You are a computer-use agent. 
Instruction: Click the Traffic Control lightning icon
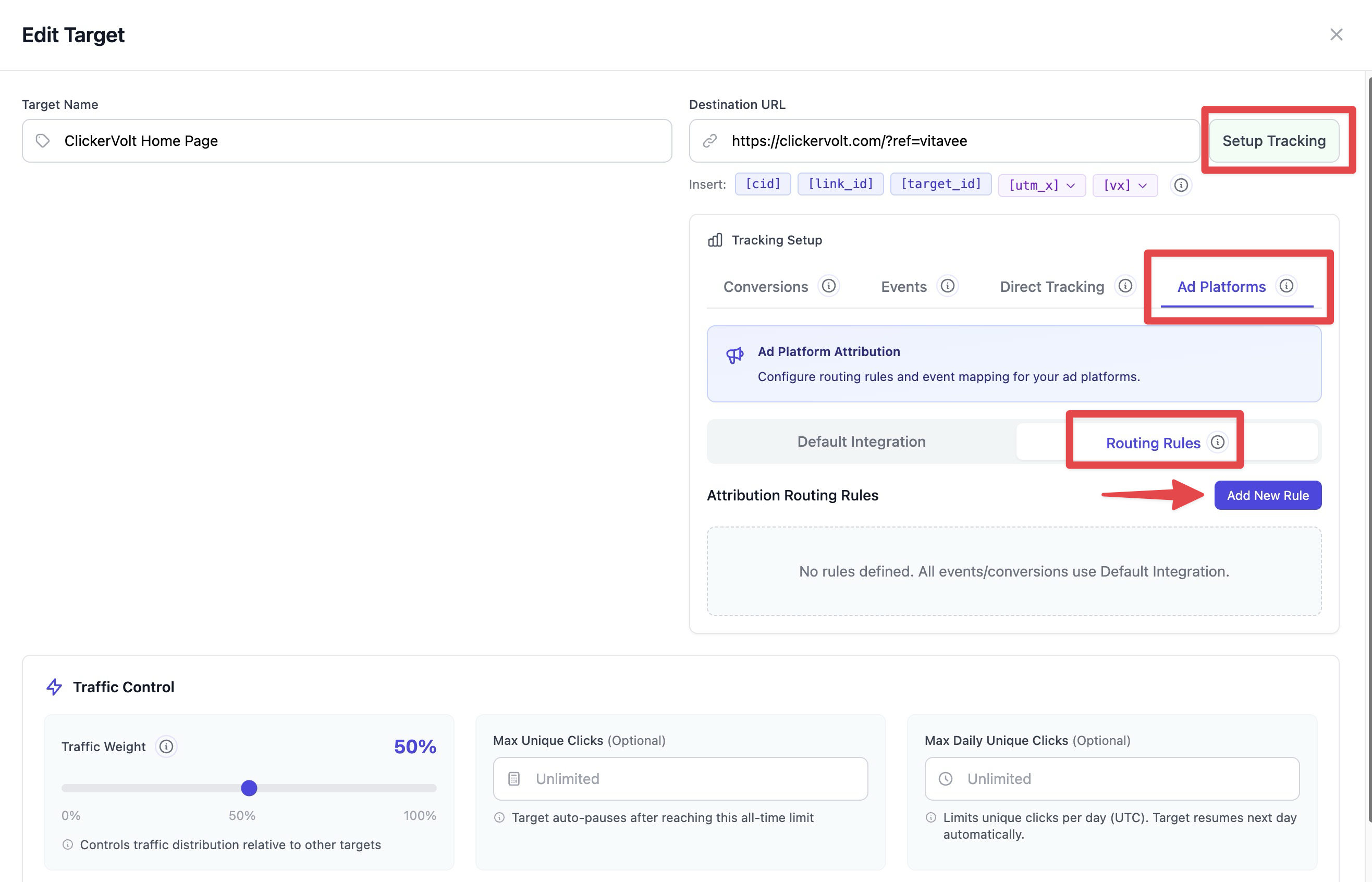point(54,687)
